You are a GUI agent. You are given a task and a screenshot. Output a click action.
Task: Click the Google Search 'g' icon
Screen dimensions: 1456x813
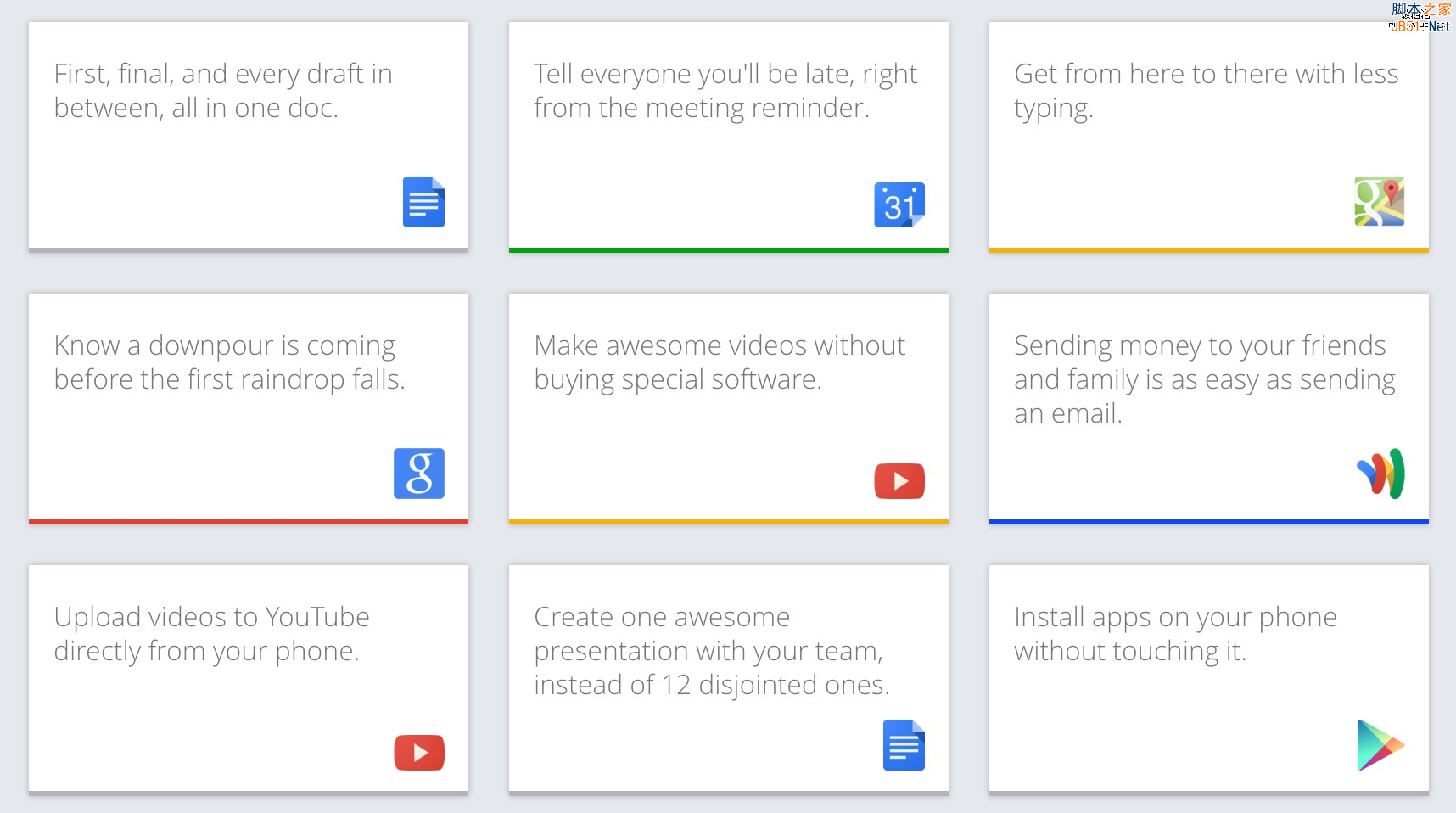[x=418, y=474]
